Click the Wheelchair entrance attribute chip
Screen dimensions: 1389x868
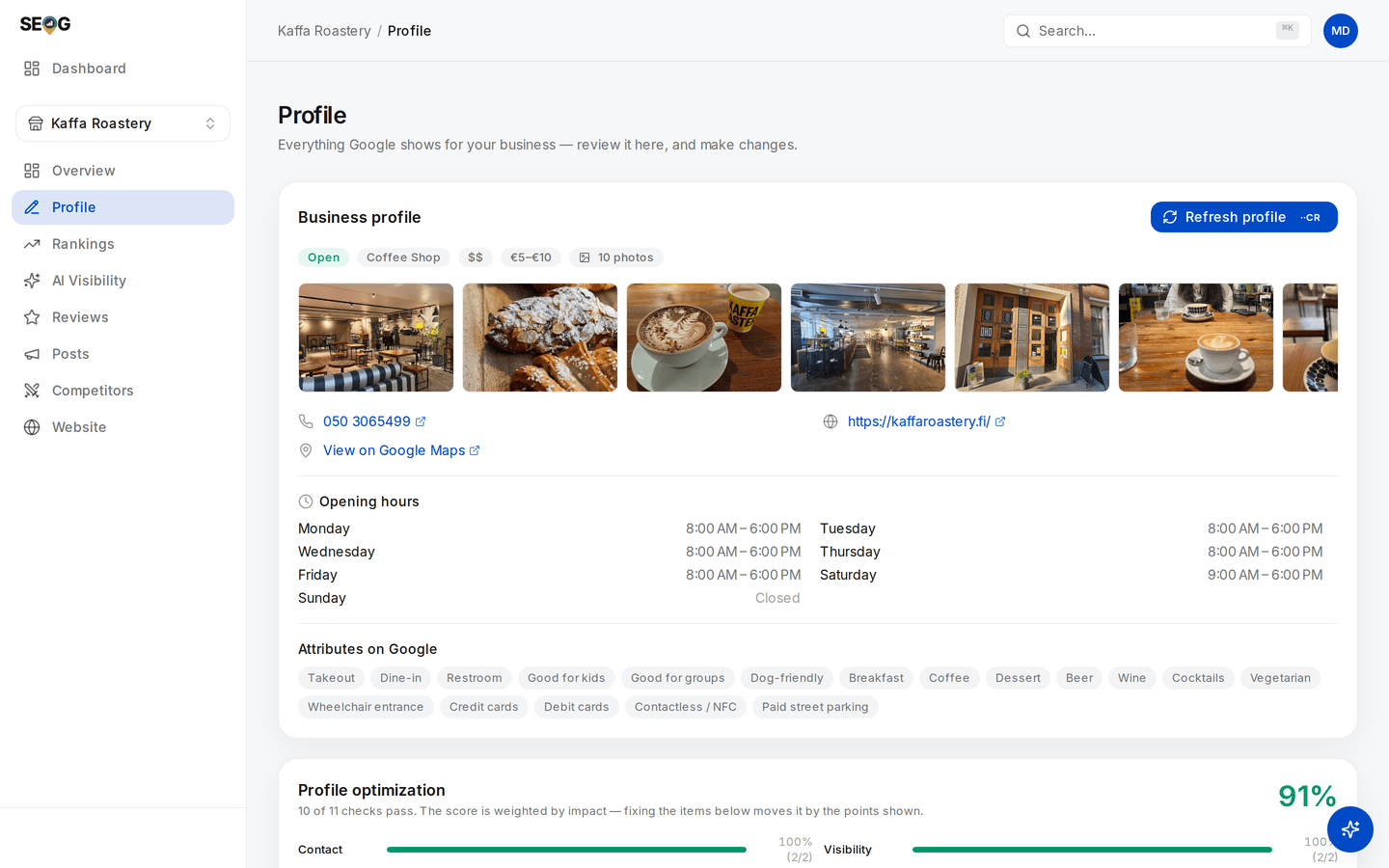(366, 707)
